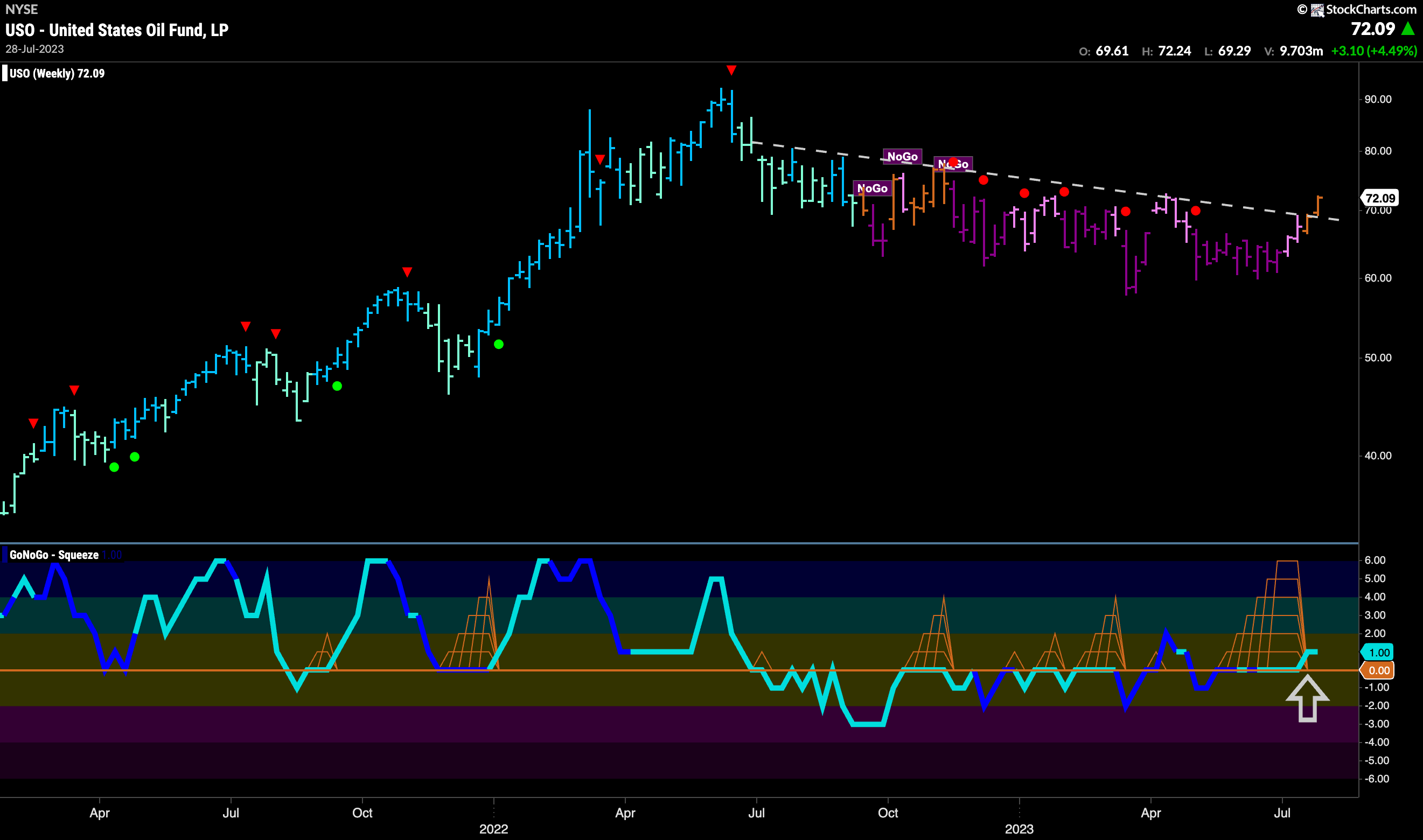
Task: Click the open value 69.61
Action: pos(1112,51)
